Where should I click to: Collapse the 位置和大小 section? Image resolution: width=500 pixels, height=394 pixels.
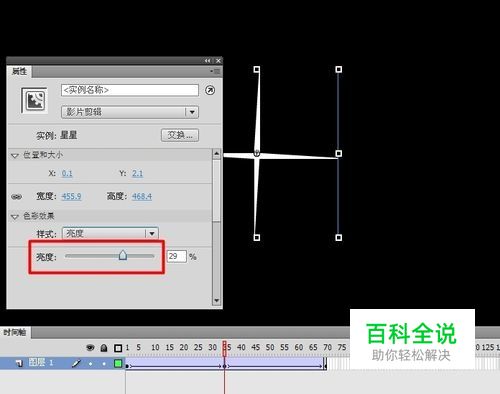pos(14,155)
